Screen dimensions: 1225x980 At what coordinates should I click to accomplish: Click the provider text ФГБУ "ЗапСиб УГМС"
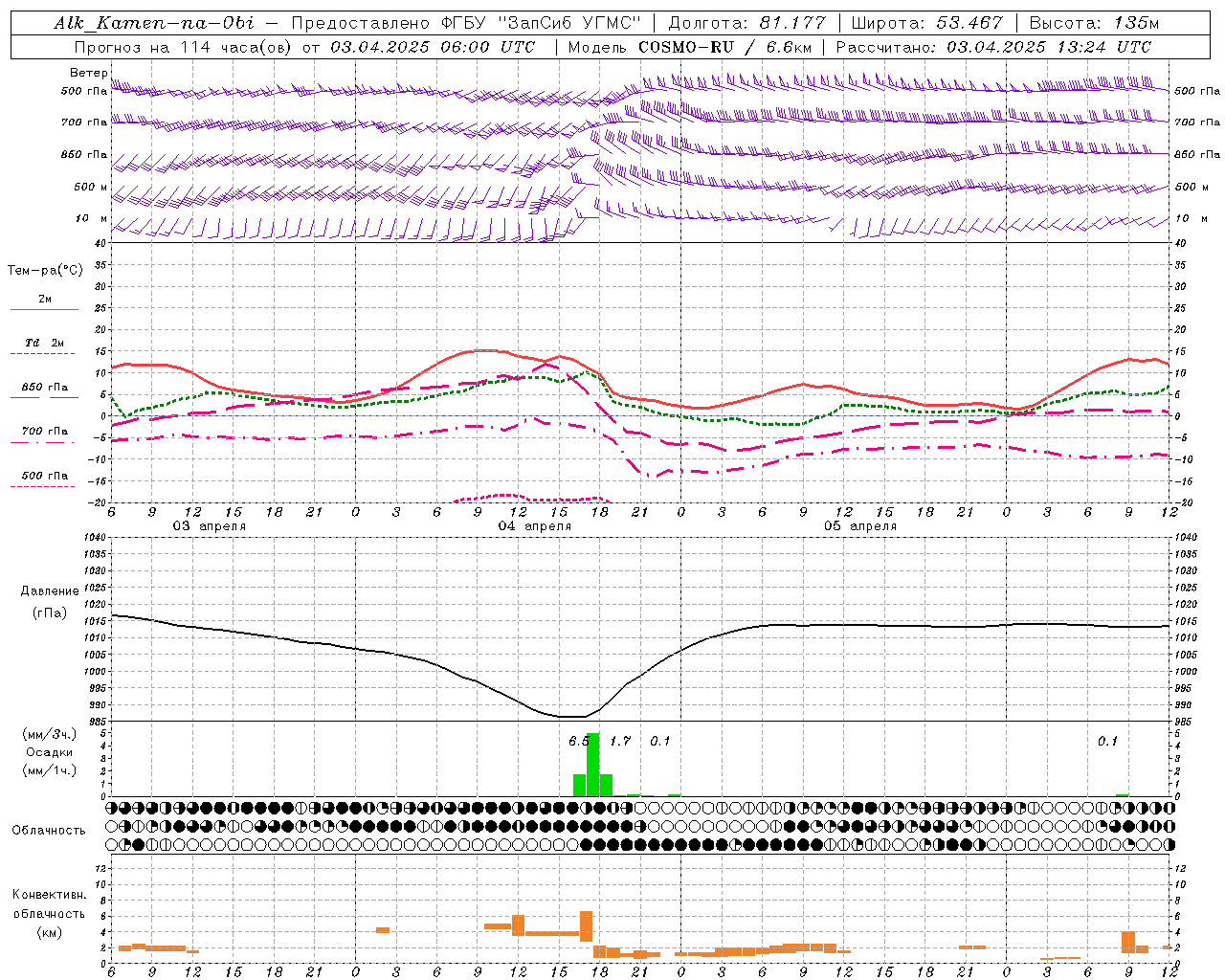click(543, 23)
